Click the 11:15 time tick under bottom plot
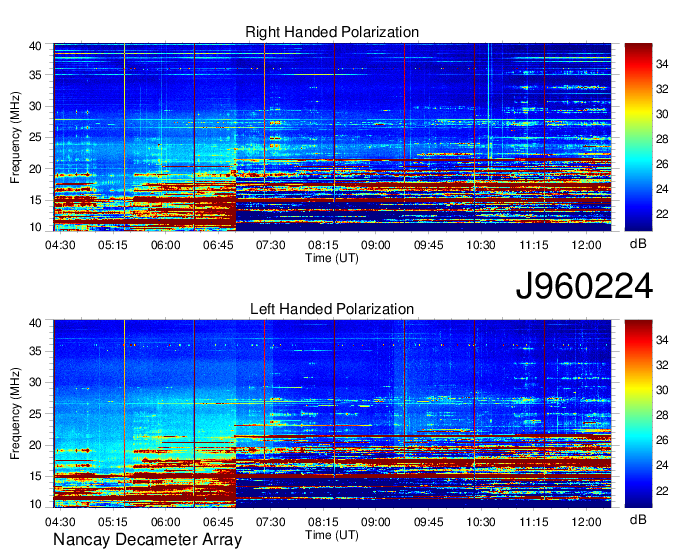The height and width of the screenshot is (552, 680). [534, 522]
